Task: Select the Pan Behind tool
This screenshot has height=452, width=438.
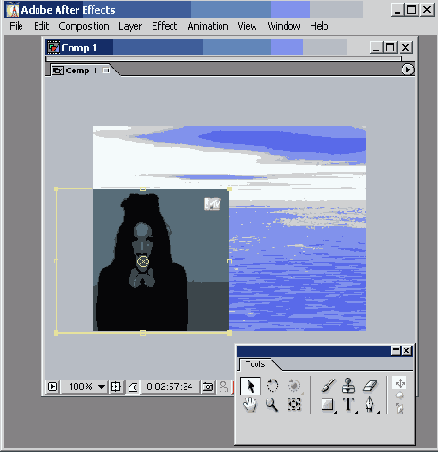Action: [x=294, y=405]
